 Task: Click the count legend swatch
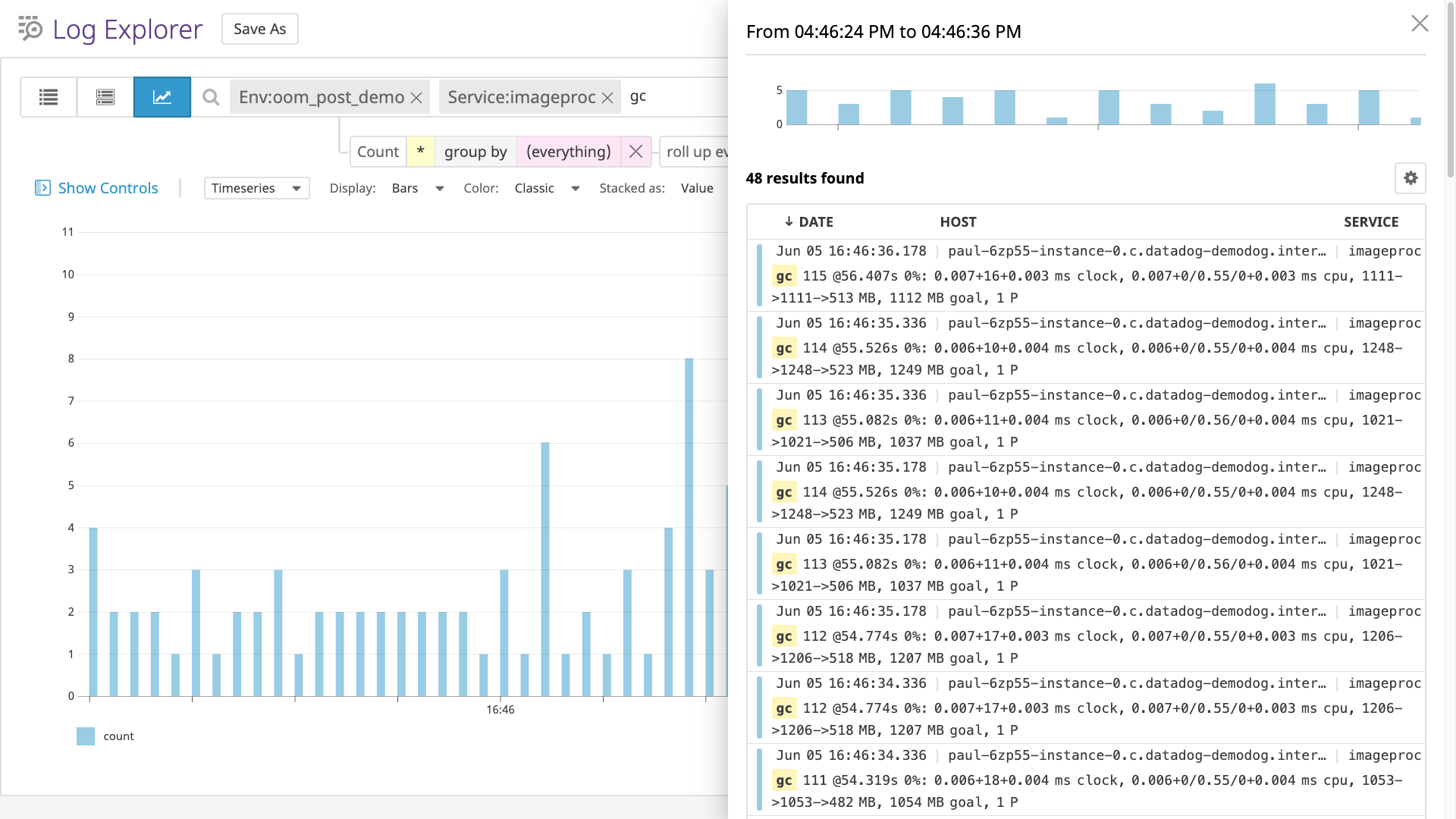coord(86,736)
